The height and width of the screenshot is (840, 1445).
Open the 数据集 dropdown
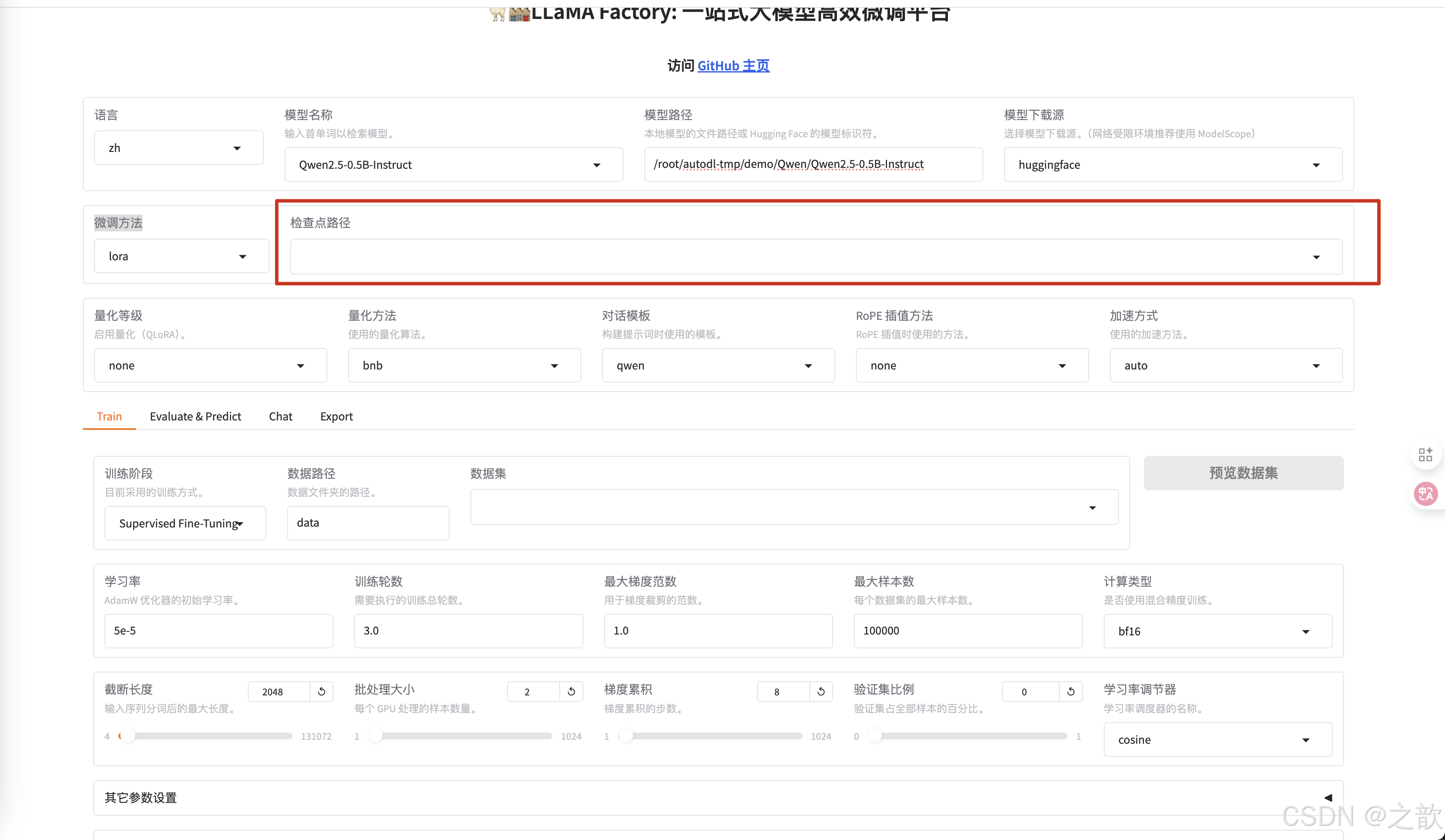[794, 507]
